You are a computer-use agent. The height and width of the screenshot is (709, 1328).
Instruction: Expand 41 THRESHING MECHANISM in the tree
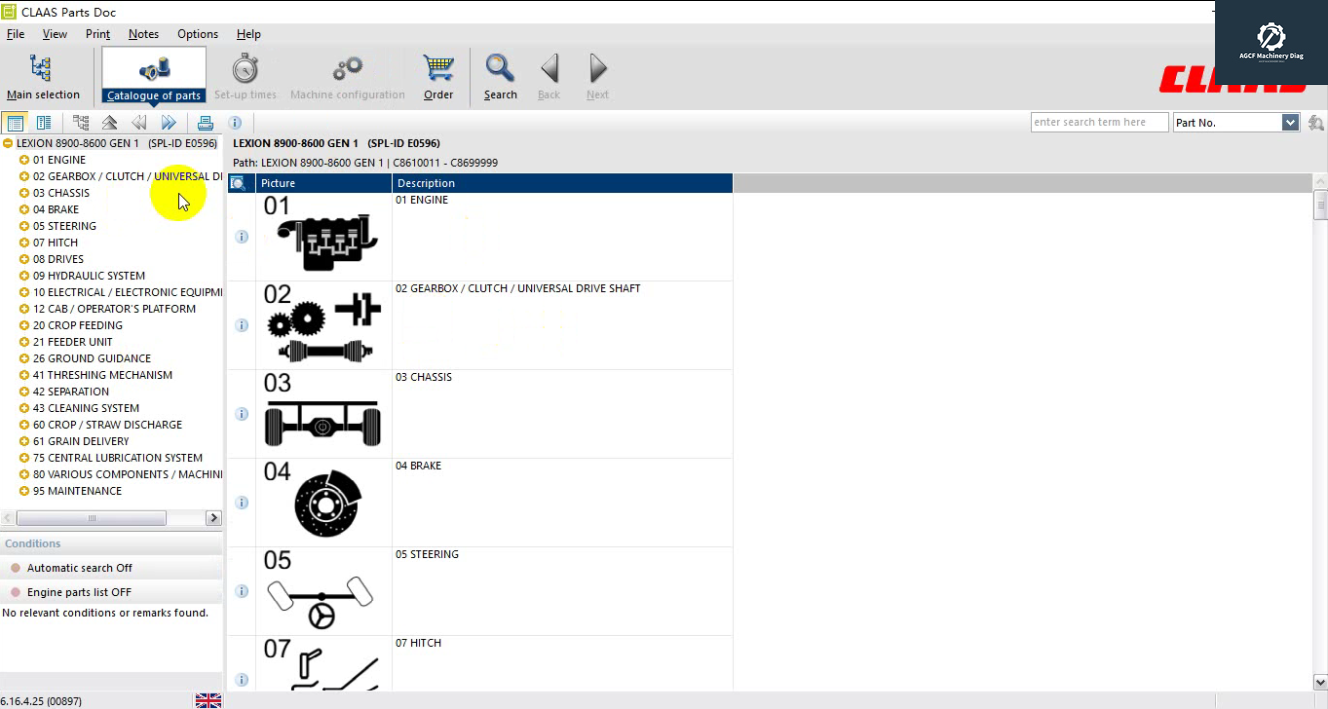tap(24, 375)
